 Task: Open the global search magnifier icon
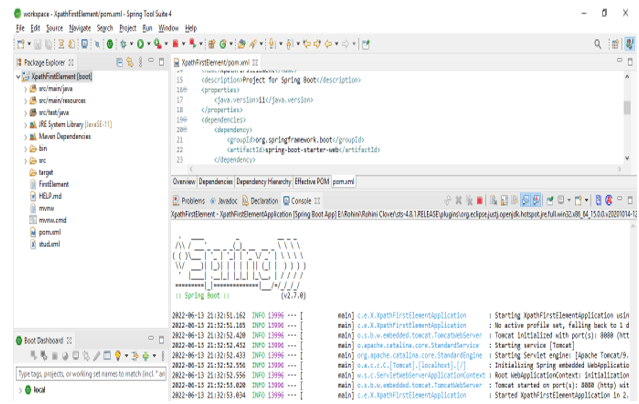click(597, 44)
